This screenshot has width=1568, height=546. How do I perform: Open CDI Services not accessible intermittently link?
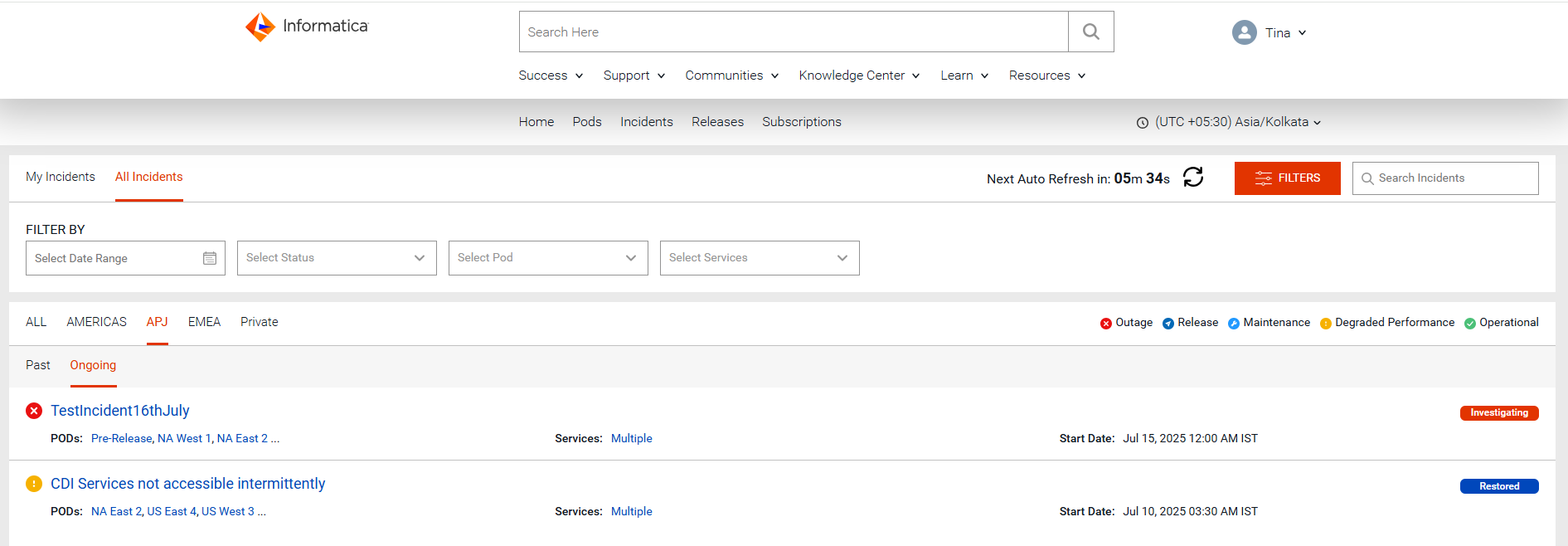click(188, 484)
